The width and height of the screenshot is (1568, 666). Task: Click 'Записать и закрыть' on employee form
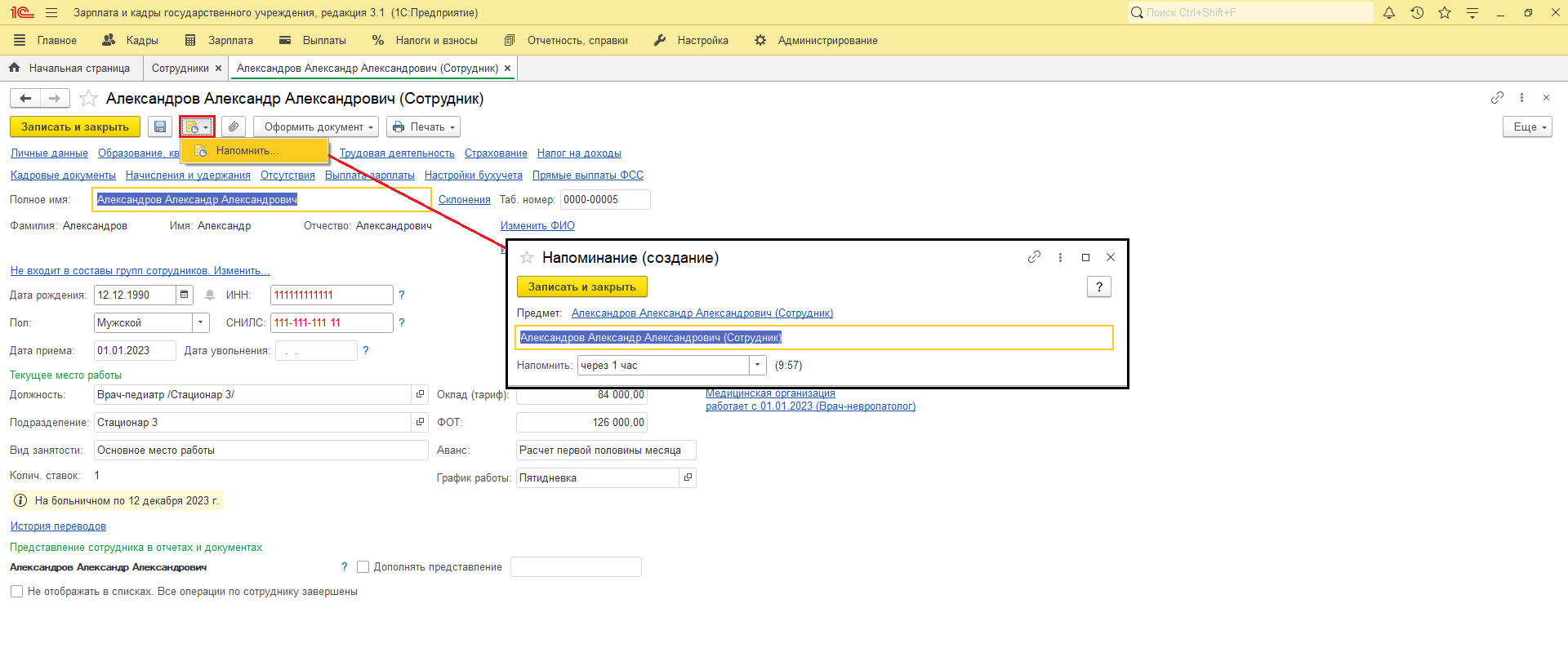click(x=75, y=127)
